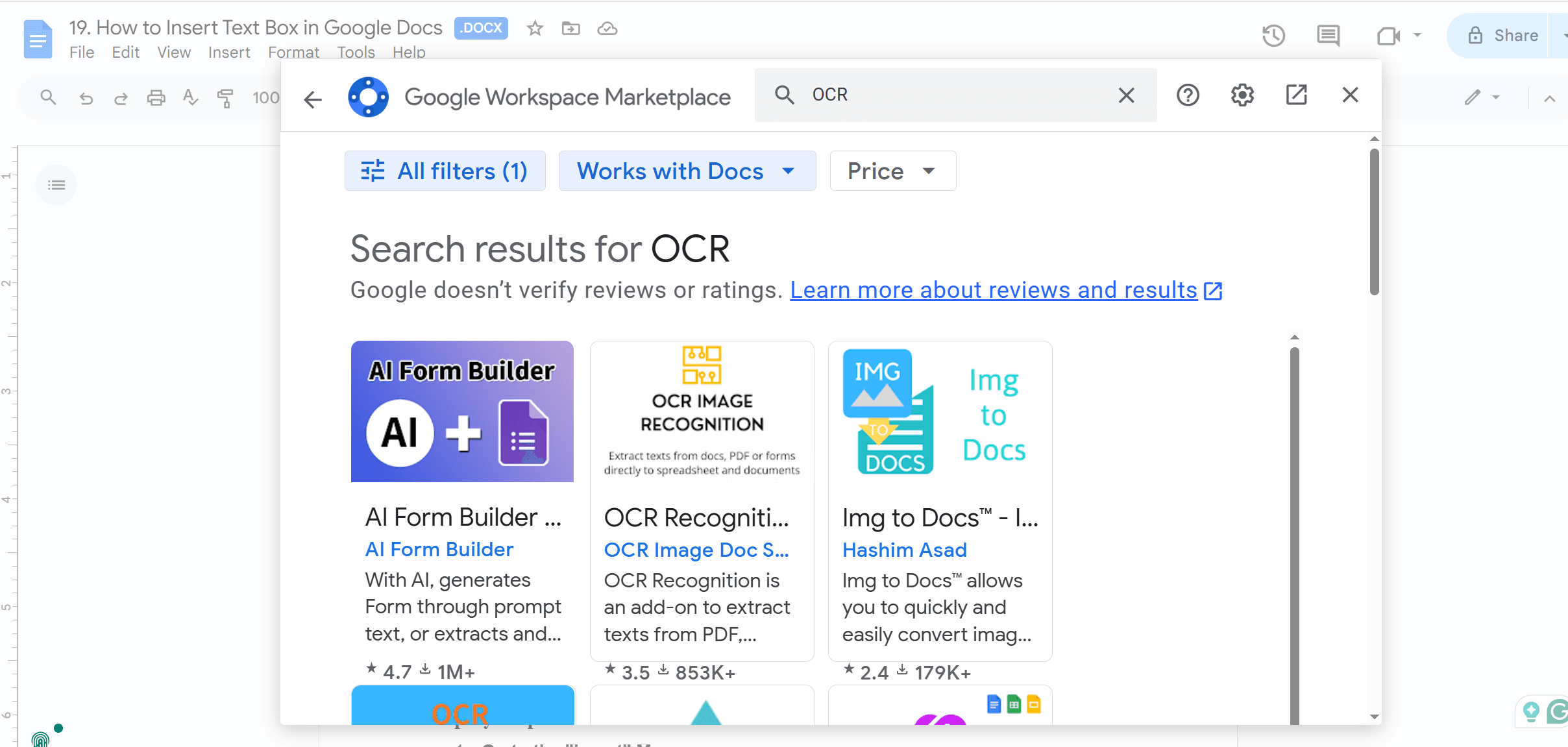Click the Marketplace search magnifier icon
Screen dimensions: 1568x747
click(x=784, y=95)
